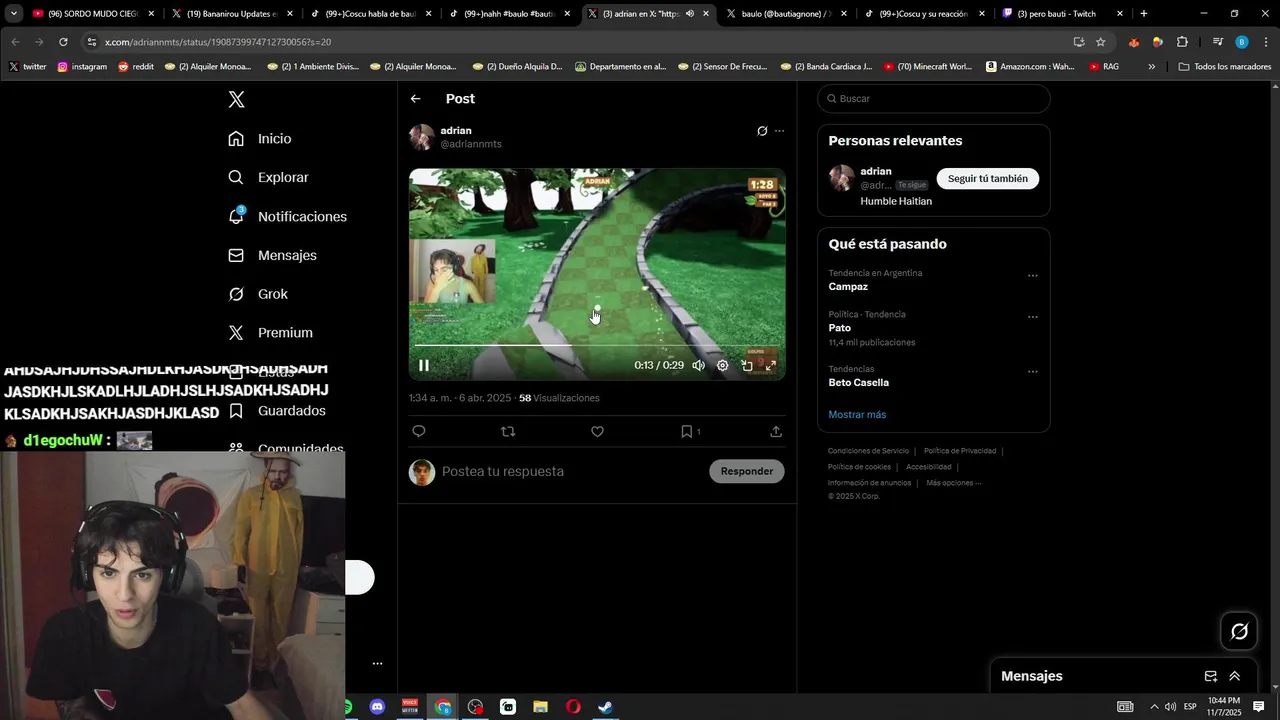Screen dimensions: 1280x720
Task: Switch to the 'Bananirou Updates' tab
Action: 231,14
